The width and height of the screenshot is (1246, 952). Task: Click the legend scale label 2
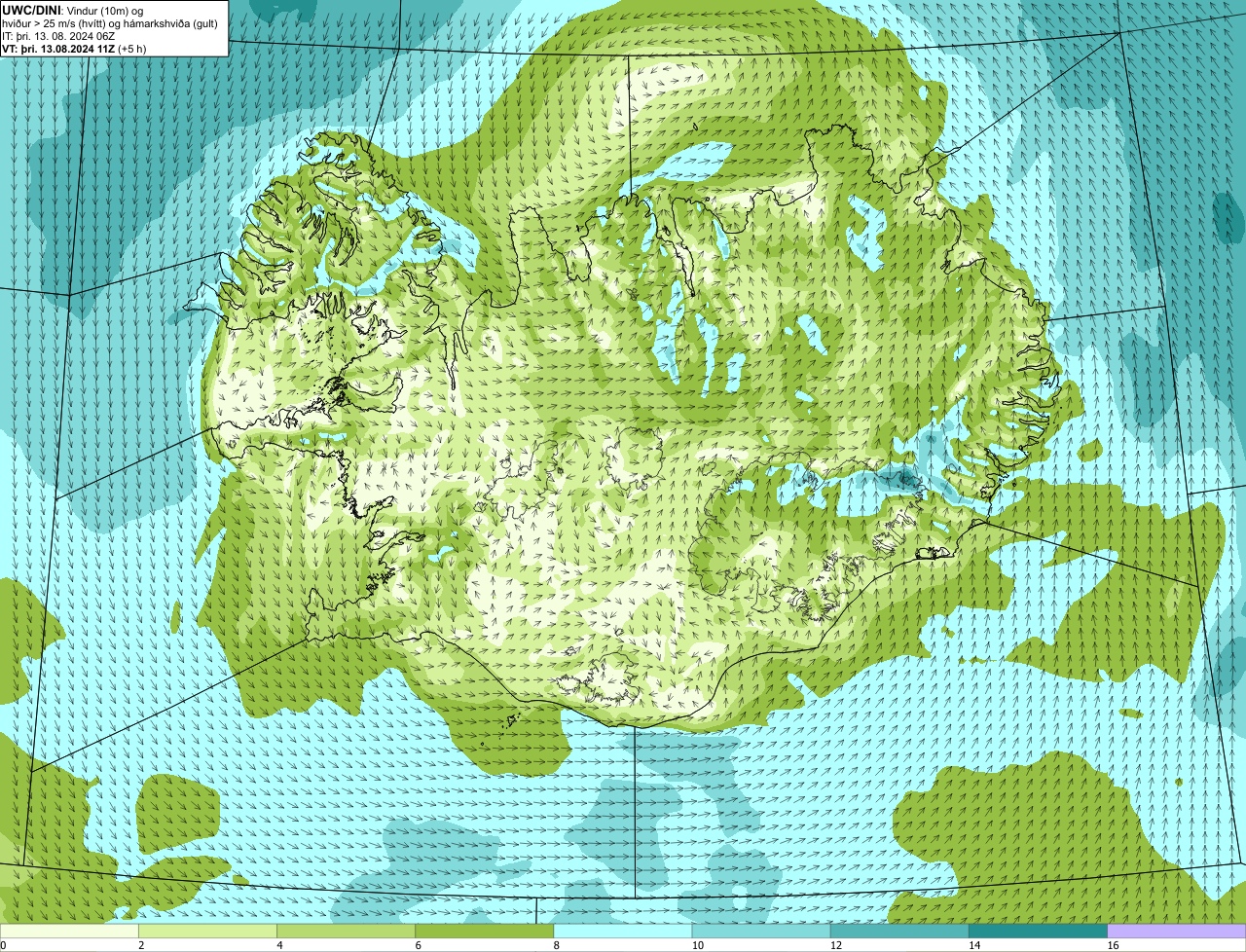tap(141, 945)
